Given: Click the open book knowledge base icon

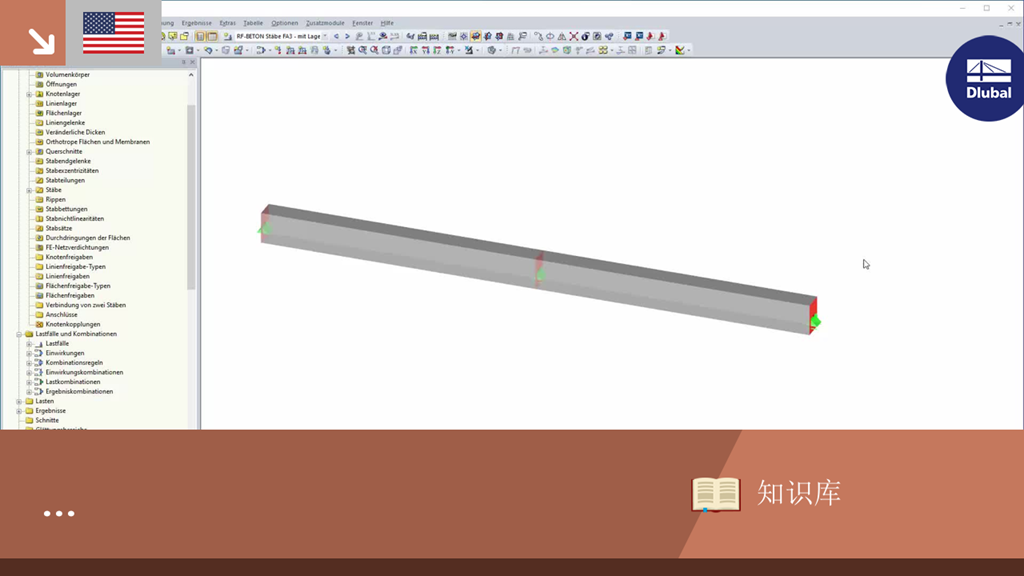Looking at the screenshot, I should click(x=716, y=494).
